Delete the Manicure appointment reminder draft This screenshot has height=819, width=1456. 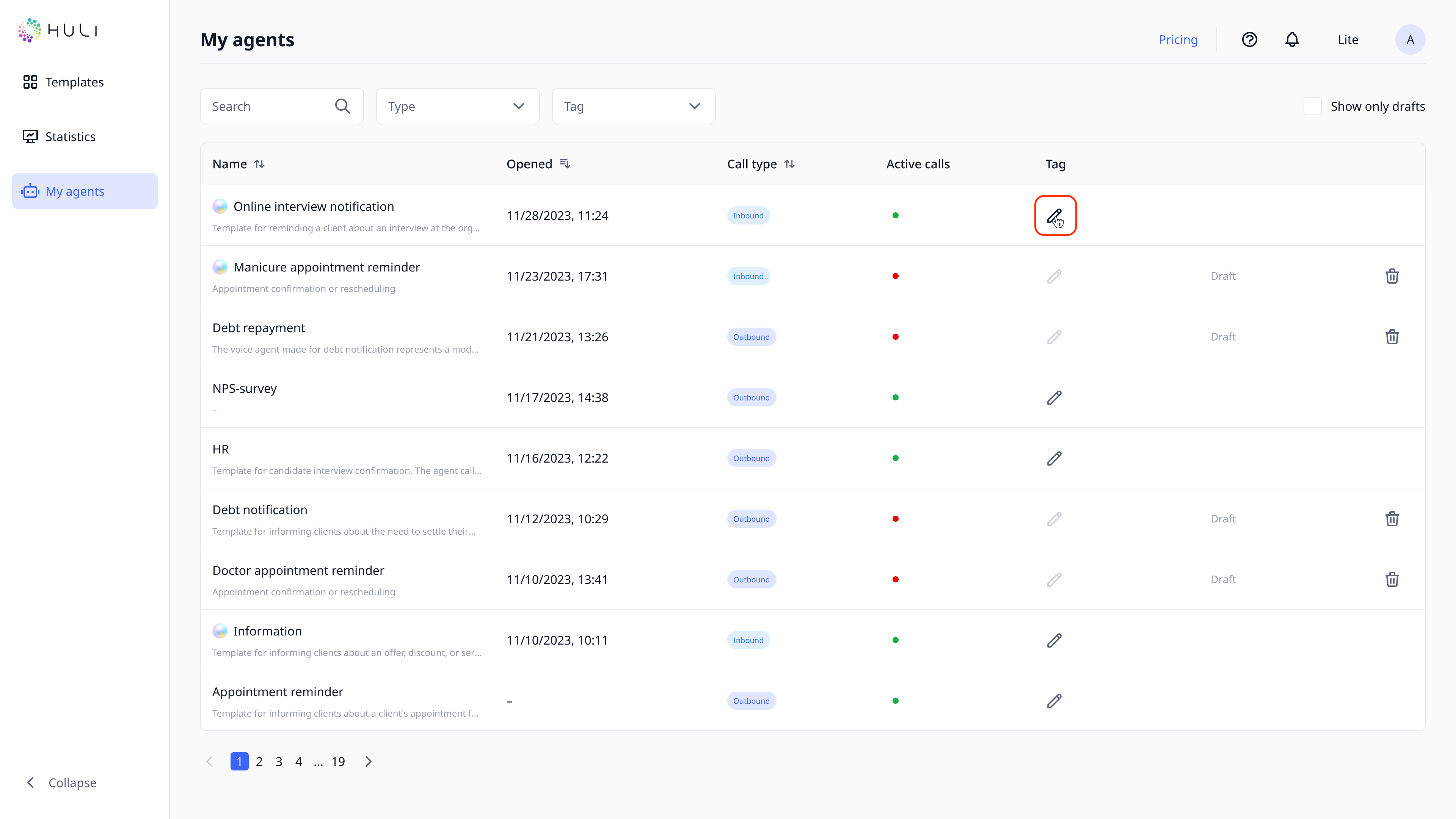(x=1392, y=276)
